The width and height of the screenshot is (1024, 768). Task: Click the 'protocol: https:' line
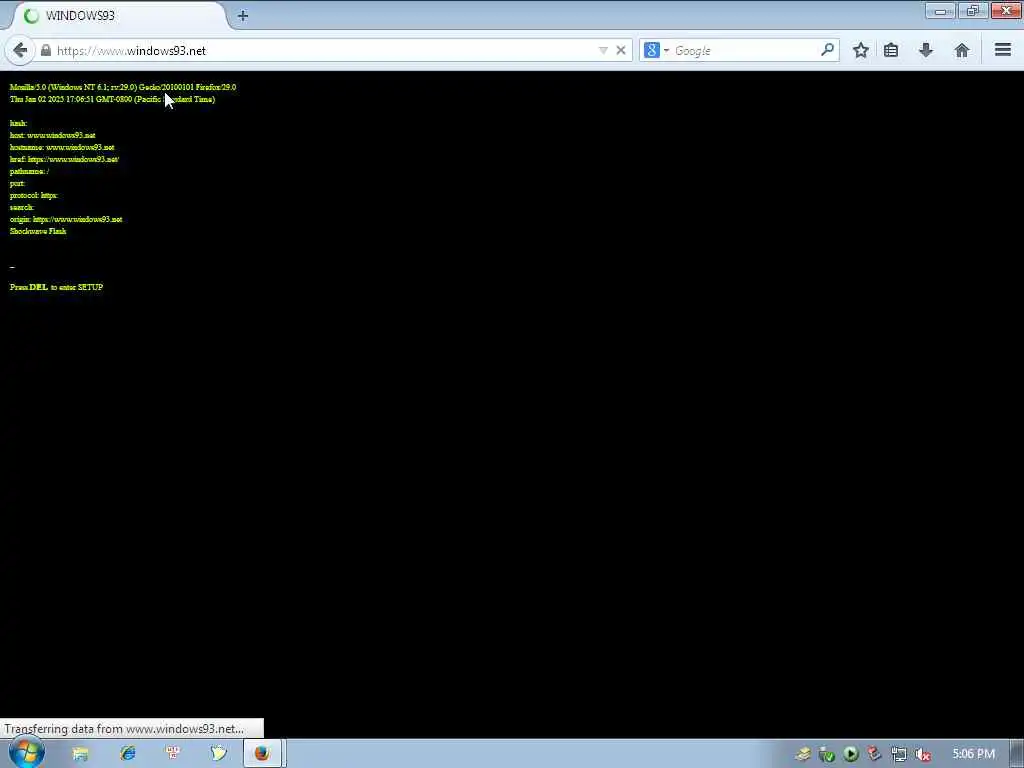tap(33, 195)
